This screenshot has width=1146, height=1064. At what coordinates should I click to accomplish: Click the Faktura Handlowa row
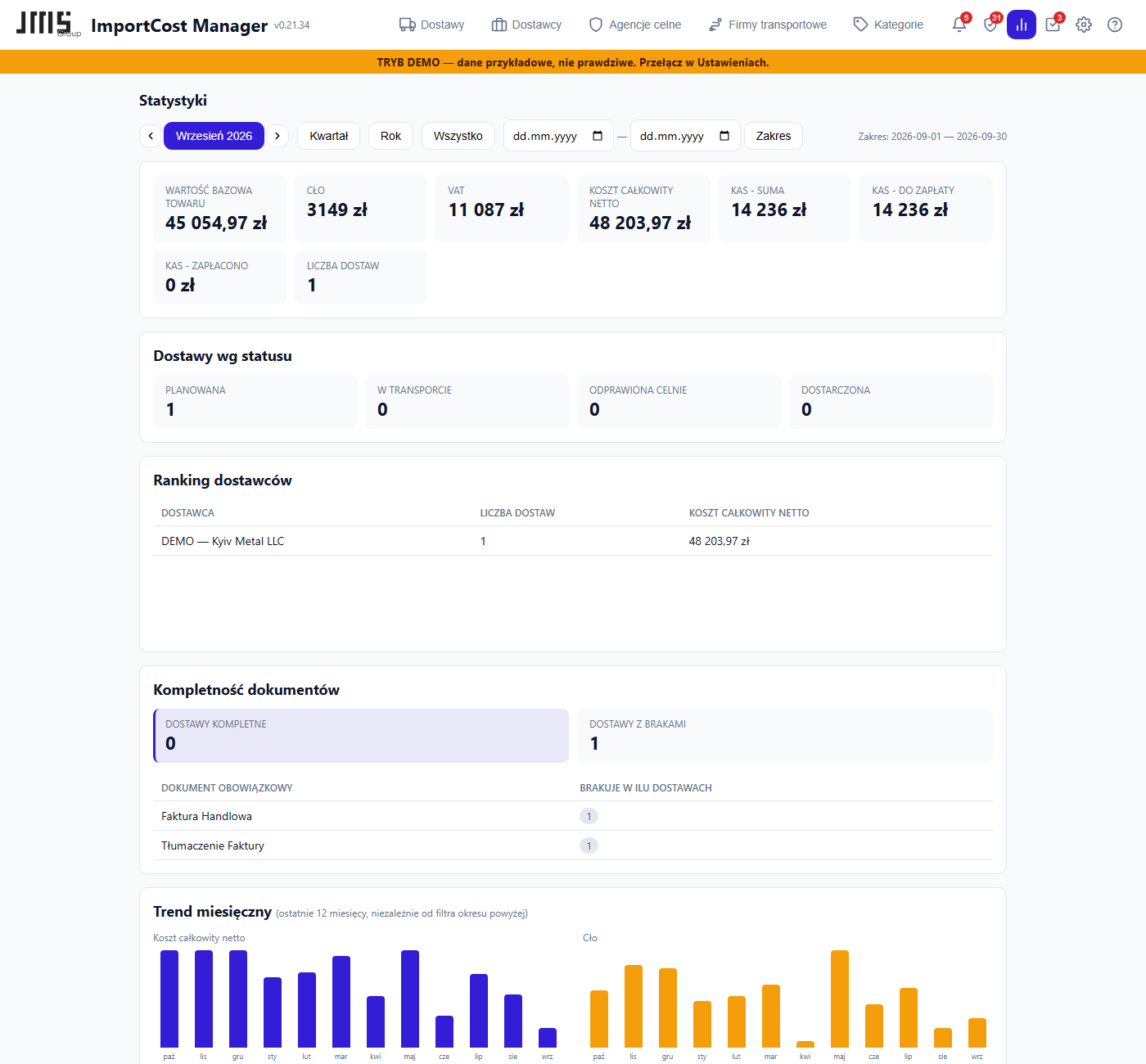tap(573, 816)
